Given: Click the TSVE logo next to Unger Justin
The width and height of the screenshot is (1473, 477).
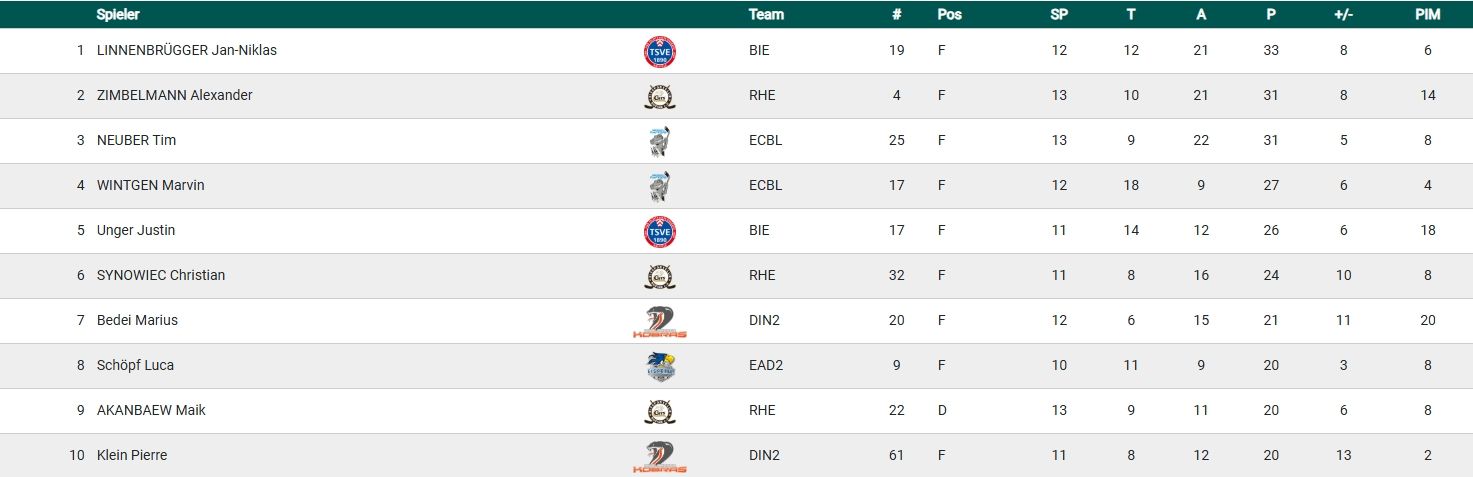Looking at the screenshot, I should pos(660,231).
